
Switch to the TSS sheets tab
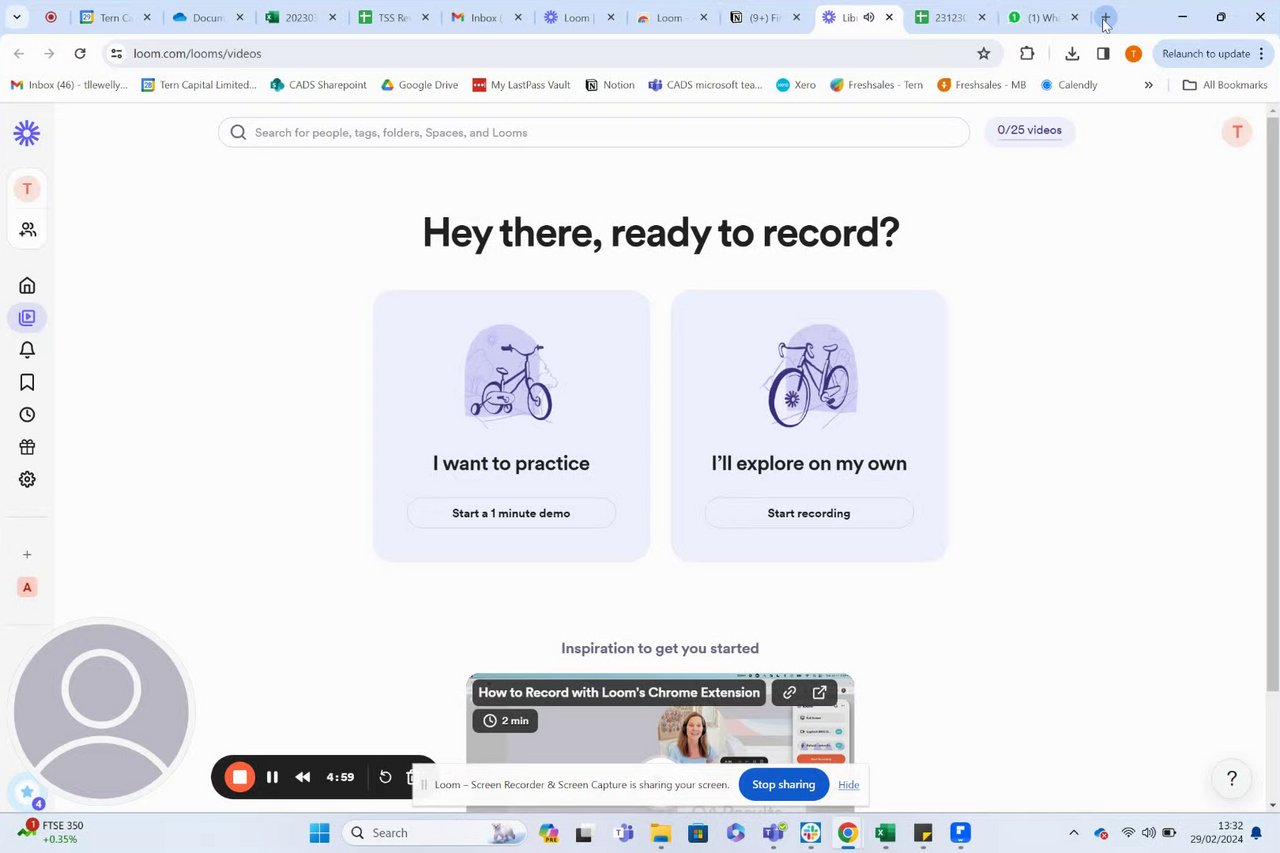[x=393, y=17]
